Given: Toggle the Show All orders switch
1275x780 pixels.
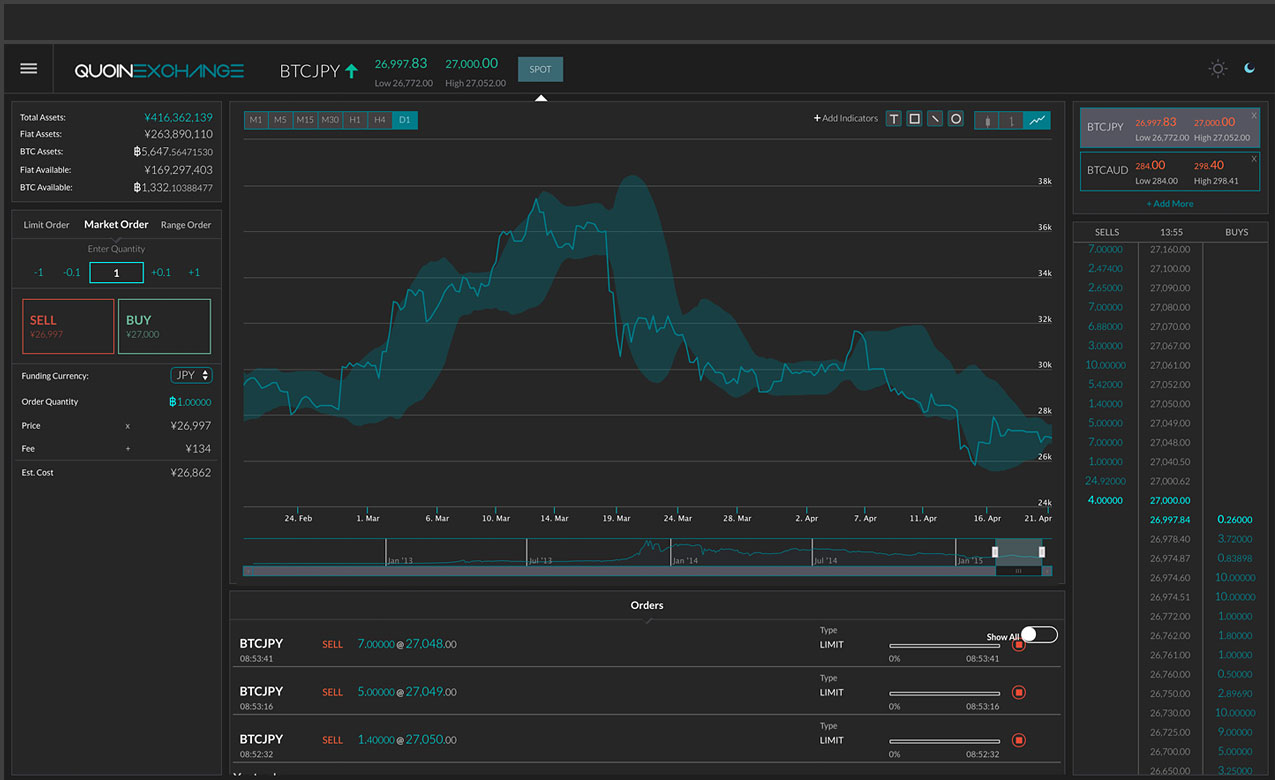Looking at the screenshot, I should [1039, 635].
